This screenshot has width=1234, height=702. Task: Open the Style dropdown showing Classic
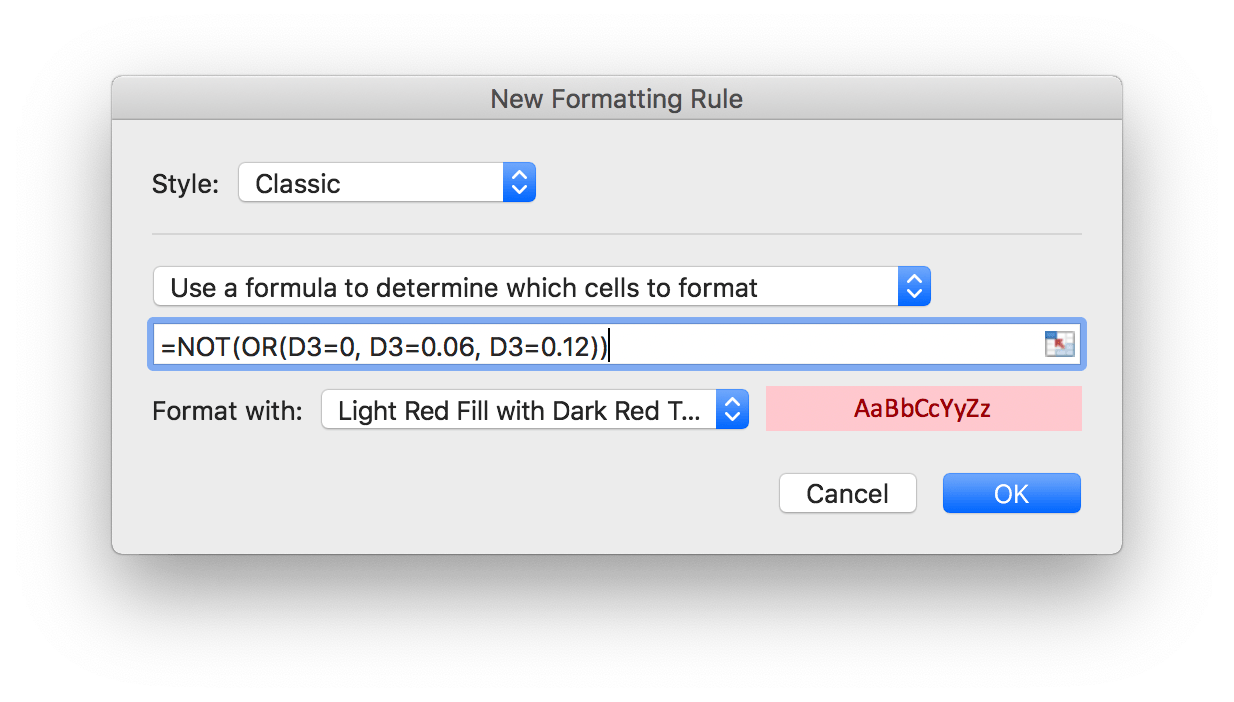point(386,183)
